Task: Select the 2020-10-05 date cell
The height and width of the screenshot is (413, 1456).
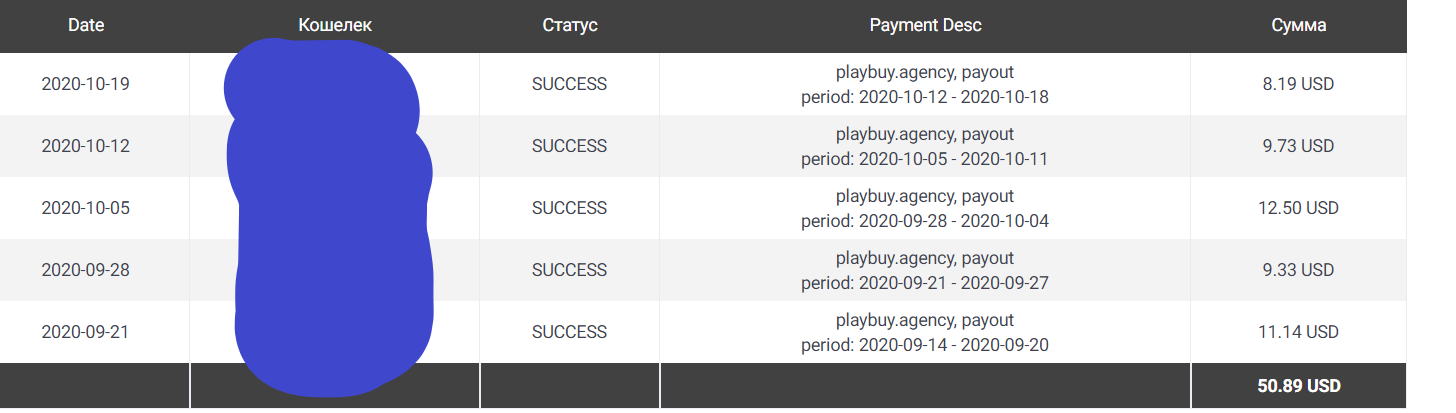Action: coord(86,208)
